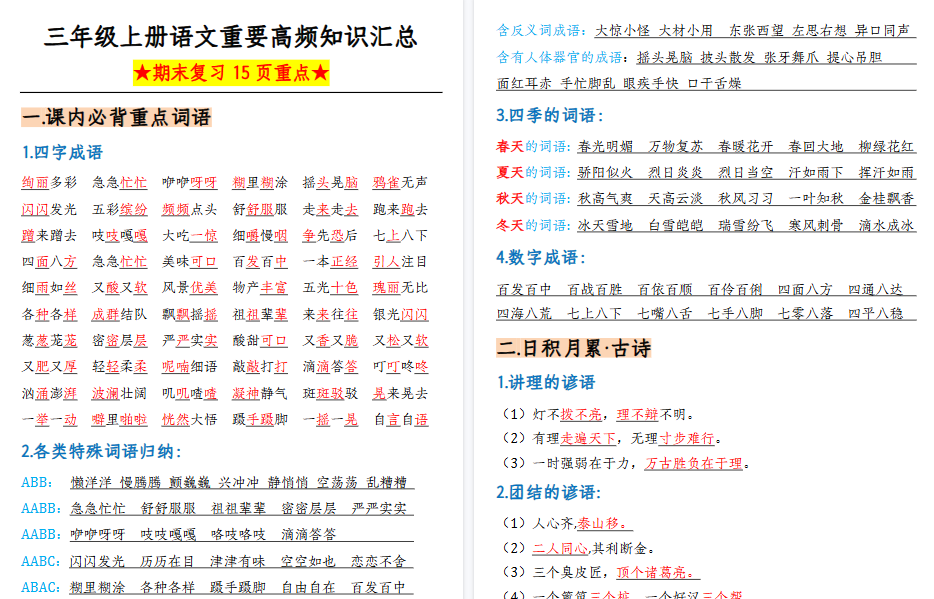Click the title 三年级上册语文重要高频知识汇总
This screenshot has height=599, width=934.
point(234,36)
